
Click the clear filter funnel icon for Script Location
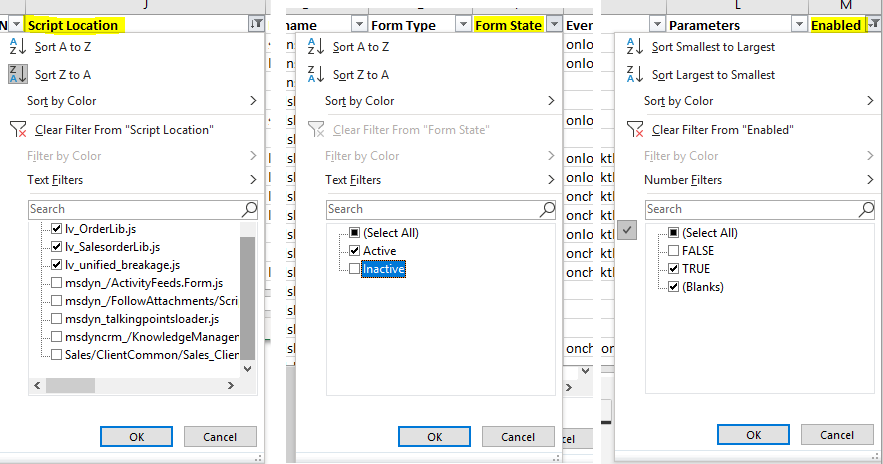coord(18,130)
